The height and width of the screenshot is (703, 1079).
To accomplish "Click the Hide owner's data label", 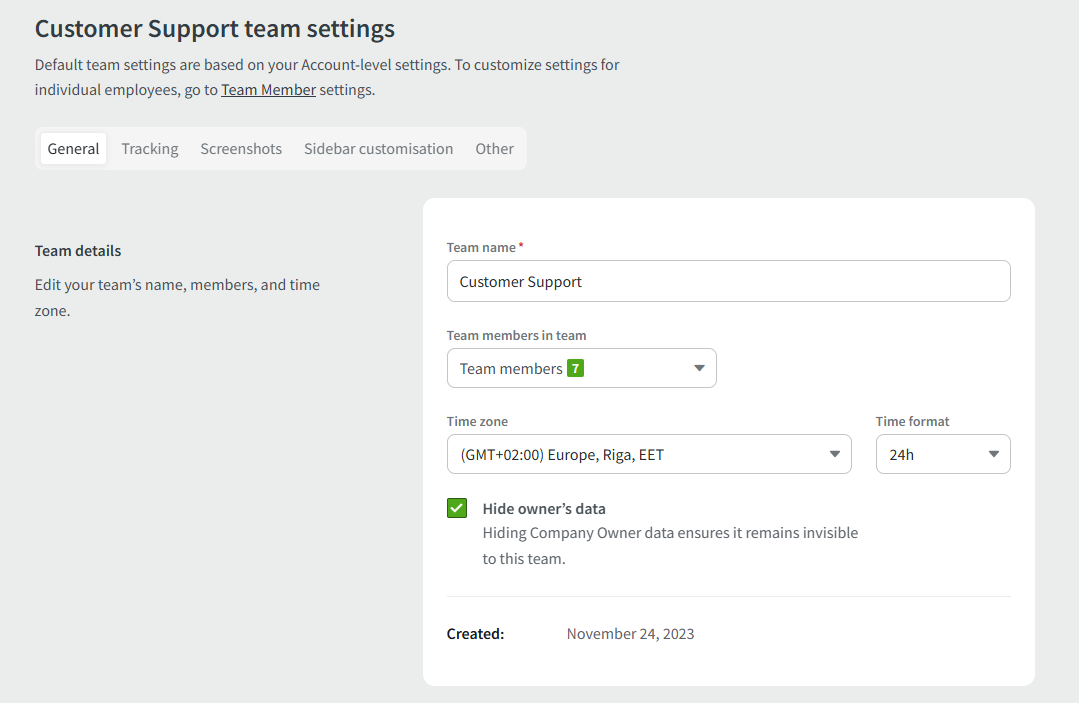I will tap(544, 509).
